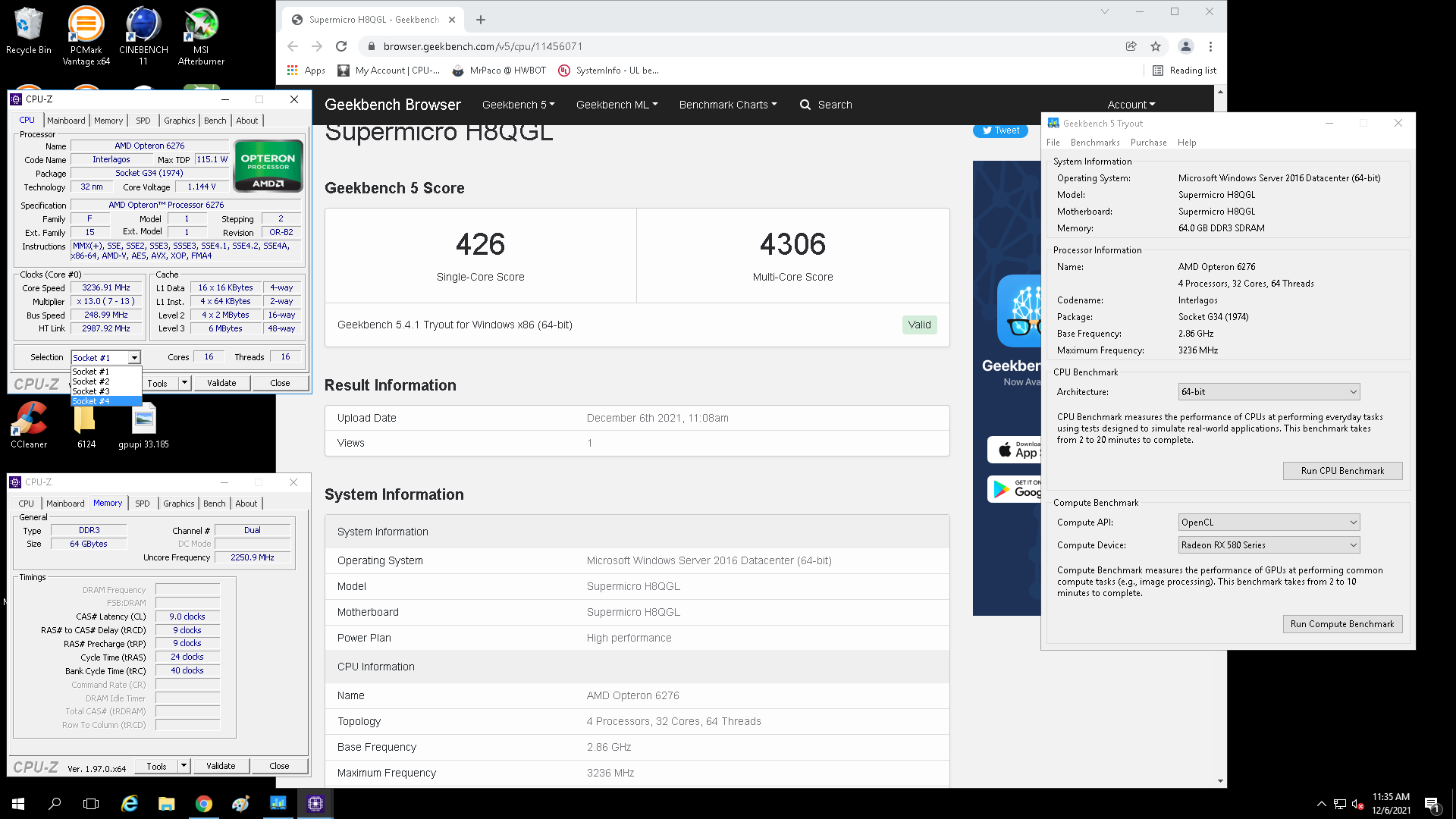Click Validate in top CPU-Z window
The image size is (1456, 819).
[x=221, y=383]
